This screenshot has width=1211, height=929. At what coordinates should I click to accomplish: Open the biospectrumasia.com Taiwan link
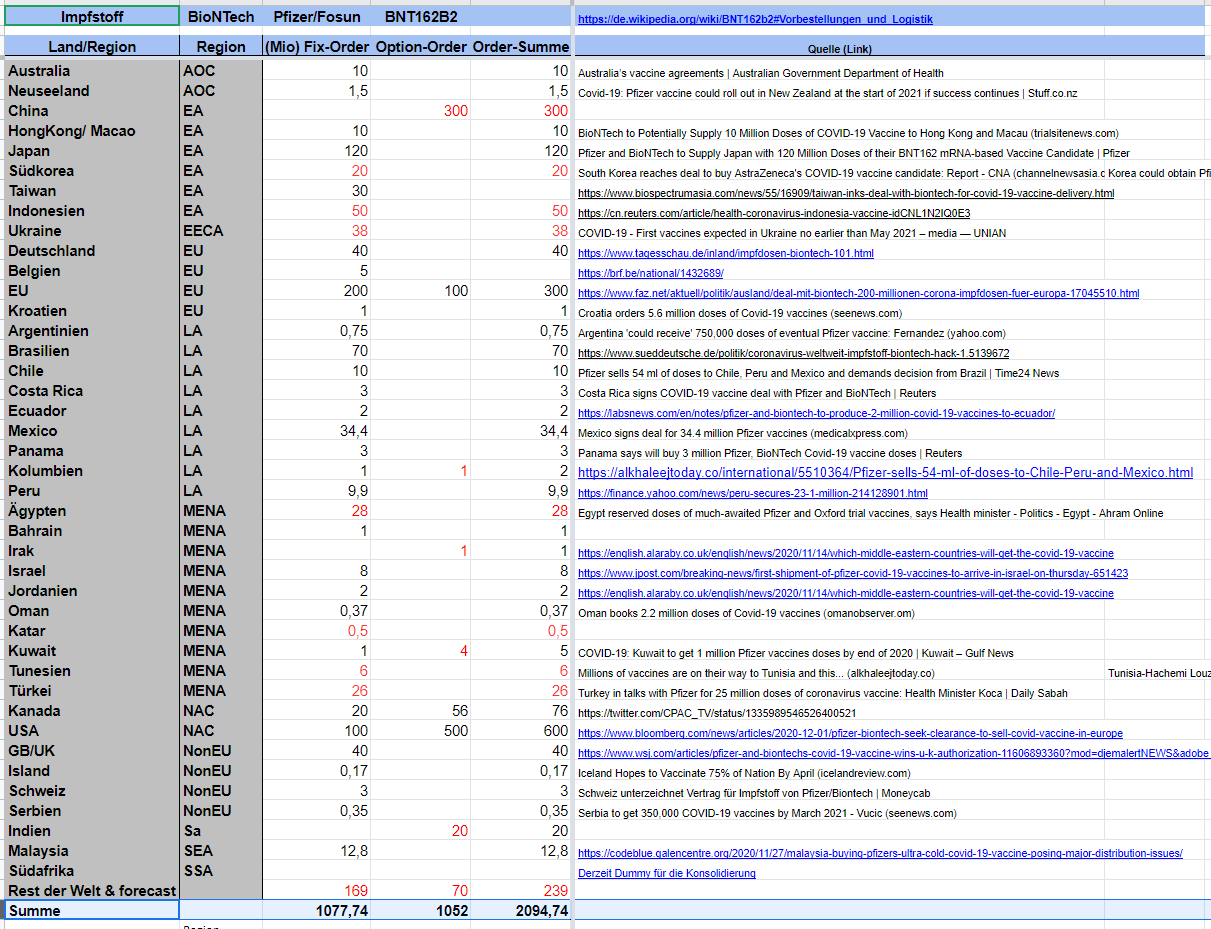(846, 193)
